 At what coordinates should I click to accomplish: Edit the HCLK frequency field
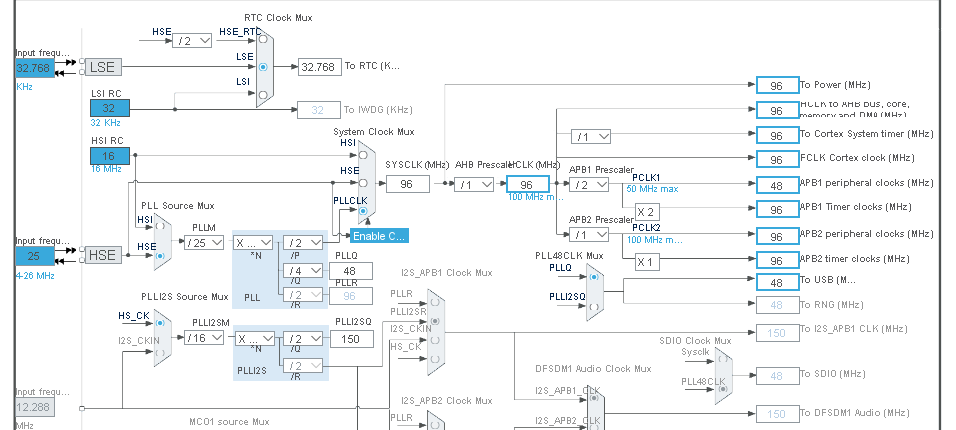pos(526,184)
